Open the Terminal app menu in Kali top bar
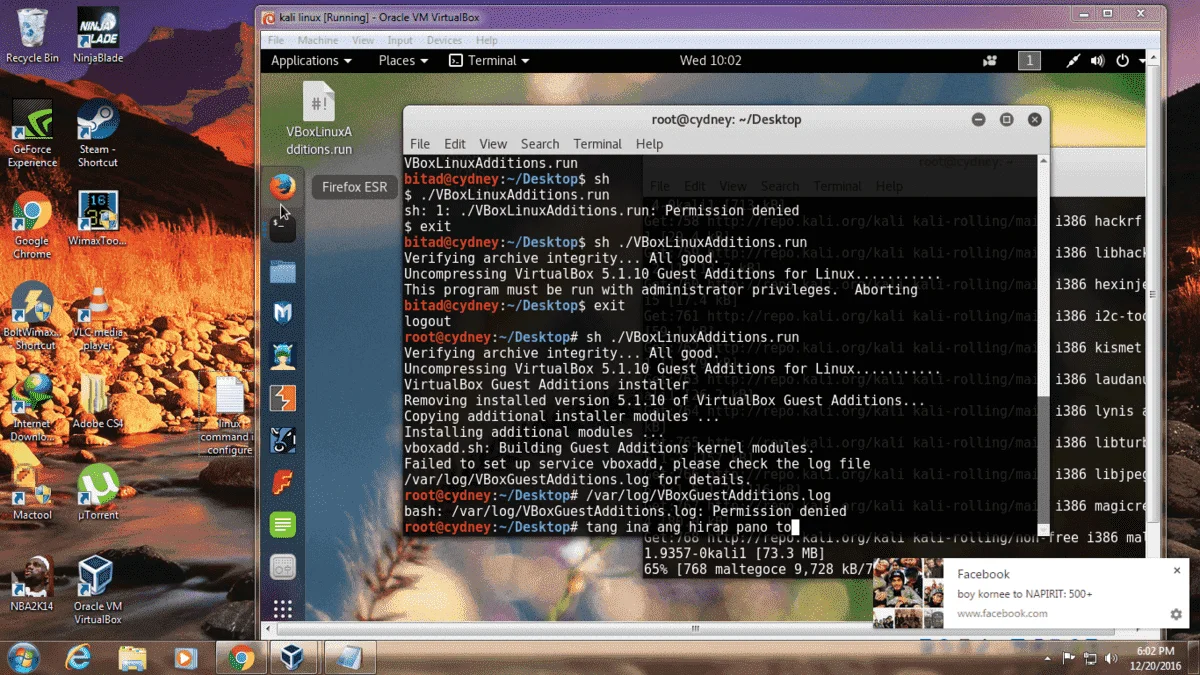This screenshot has height=675, width=1200. click(x=489, y=61)
